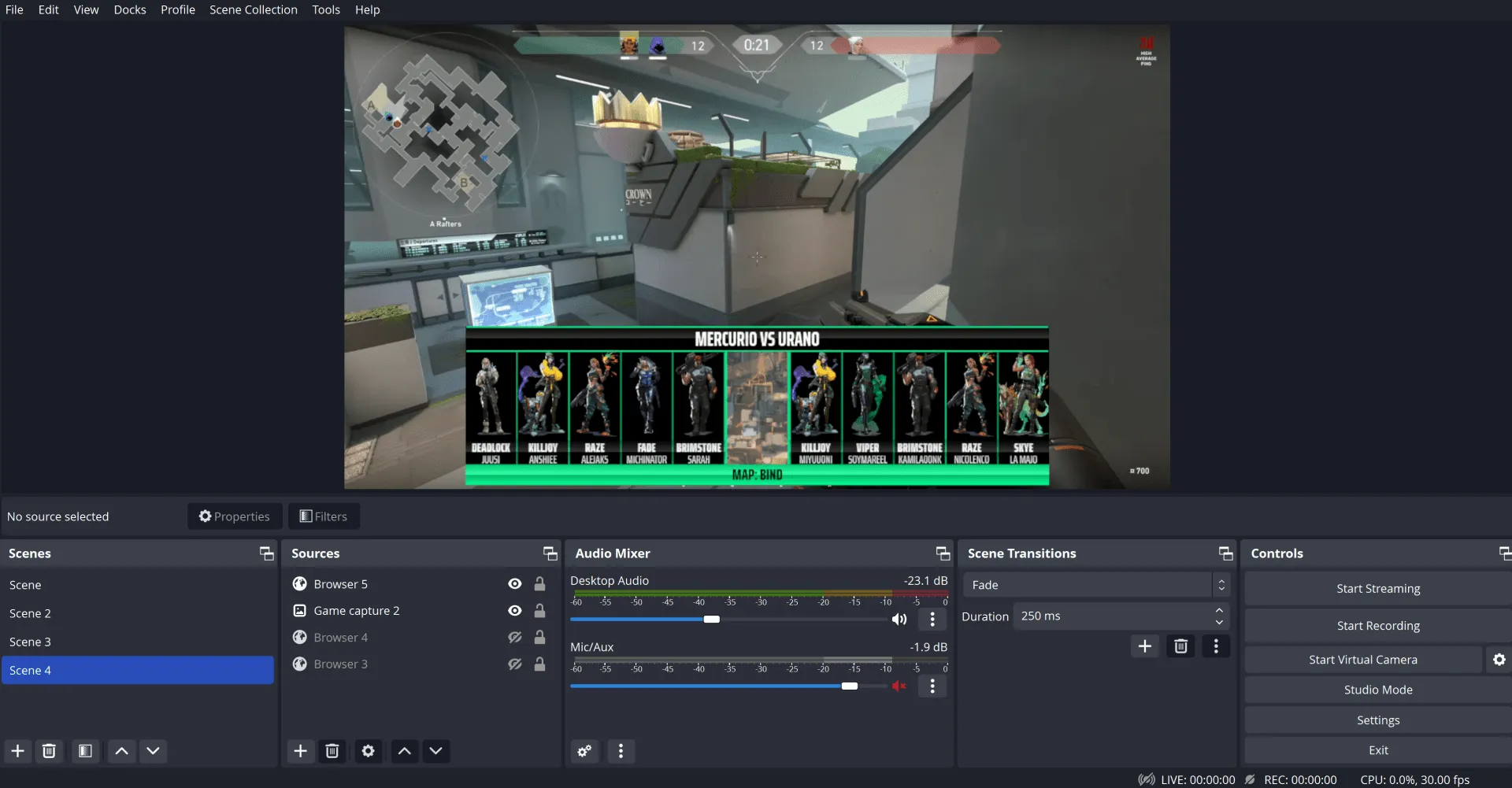This screenshot has height=788, width=1512.
Task: Open the Tools menu
Action: tap(326, 9)
